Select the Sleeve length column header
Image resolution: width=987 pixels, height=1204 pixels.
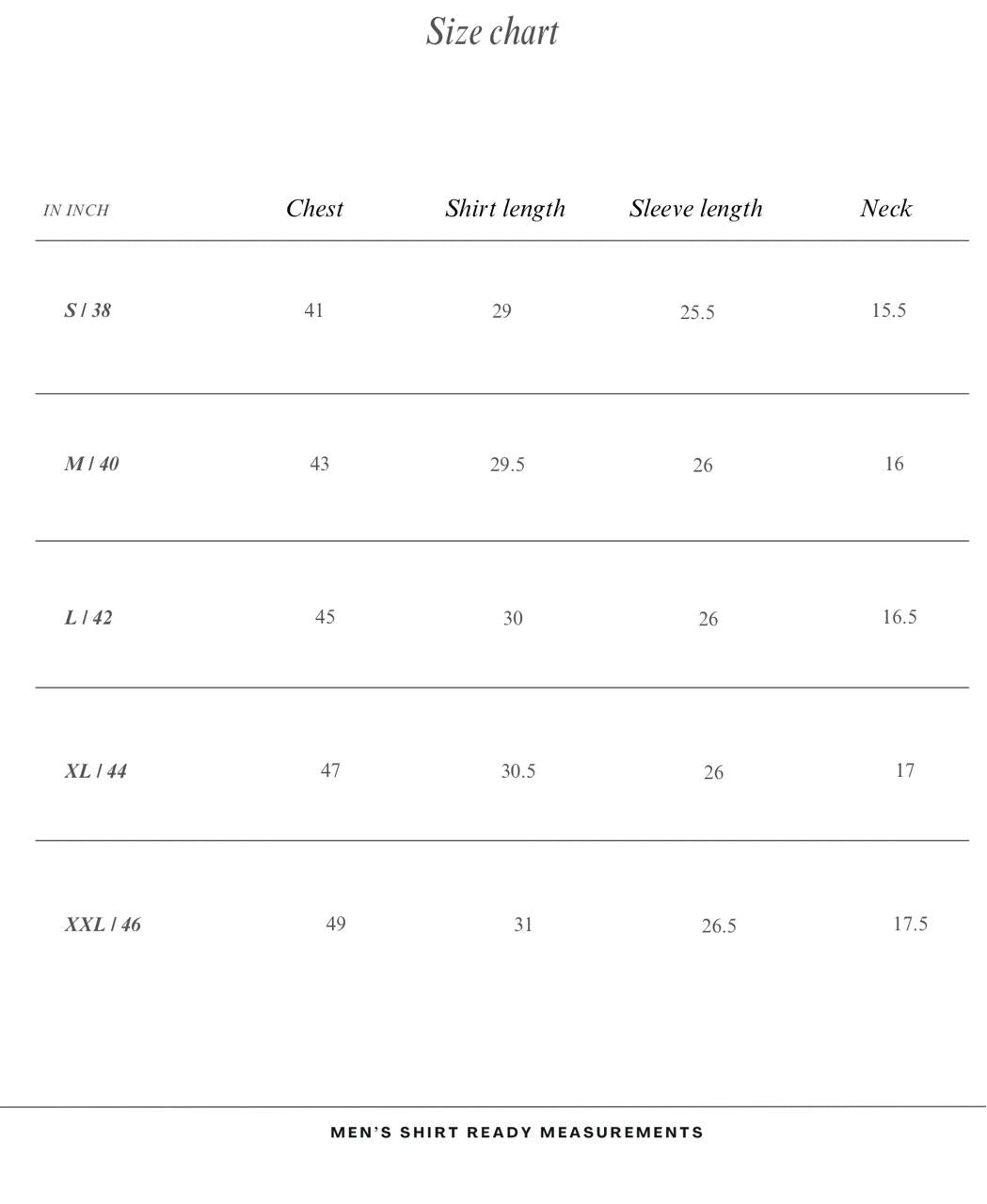695,209
